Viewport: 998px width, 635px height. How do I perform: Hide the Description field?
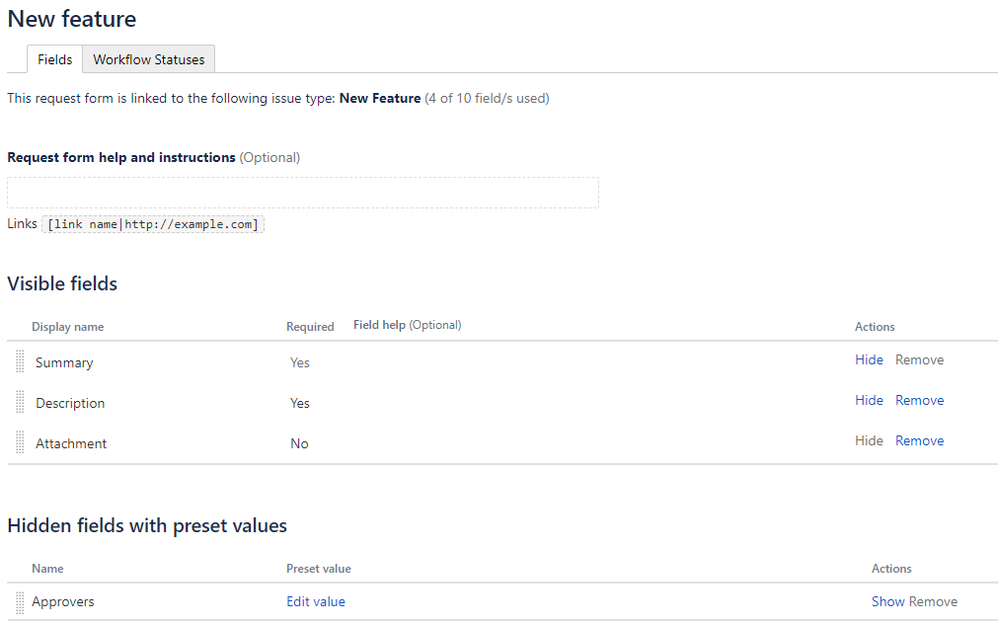pos(868,400)
